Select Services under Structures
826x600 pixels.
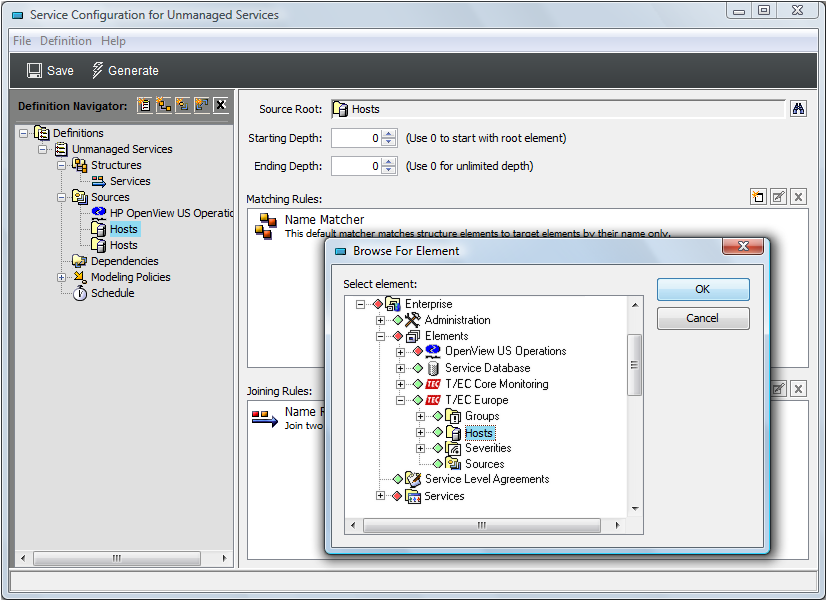130,181
